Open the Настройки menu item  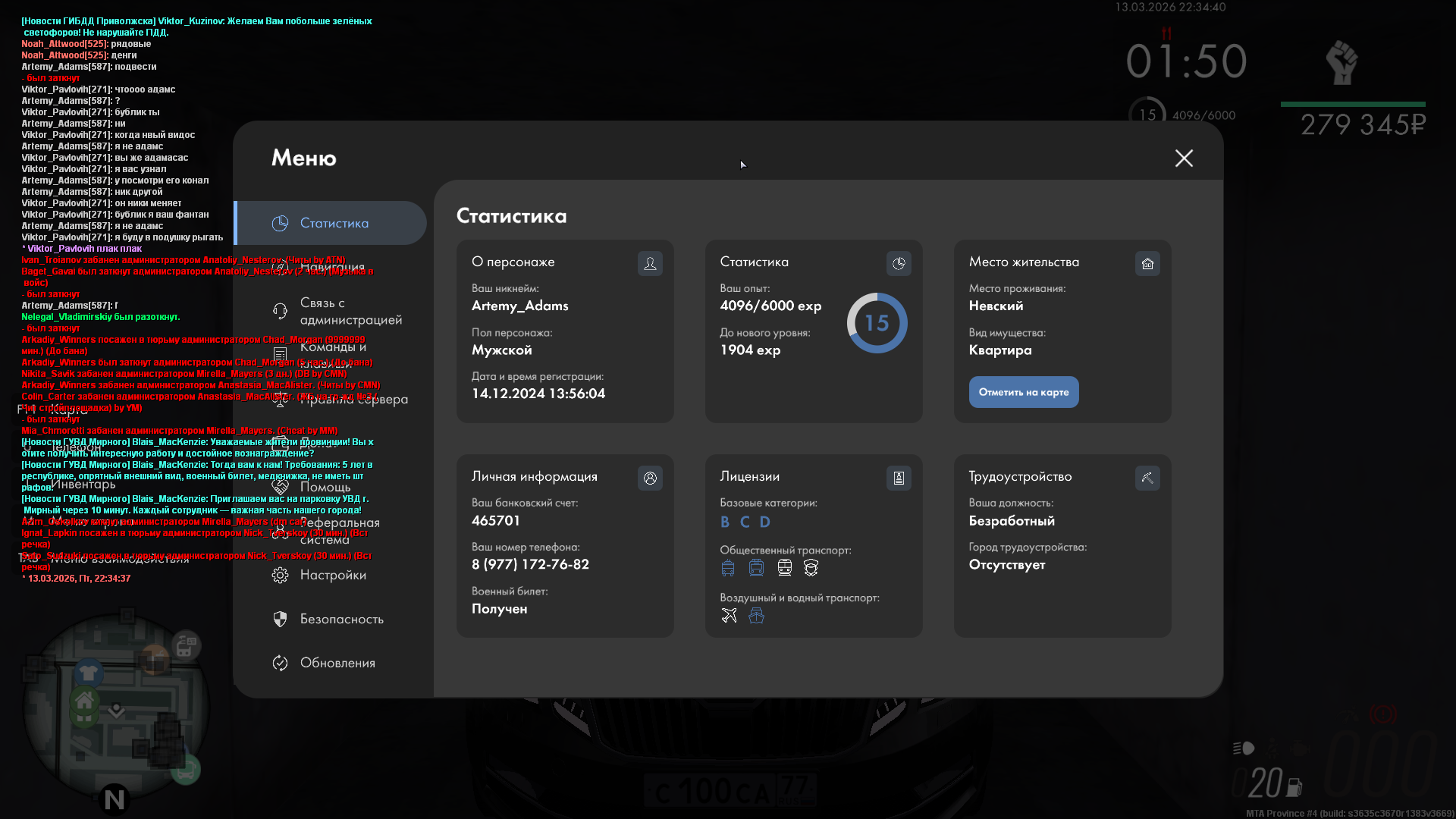[x=332, y=575]
